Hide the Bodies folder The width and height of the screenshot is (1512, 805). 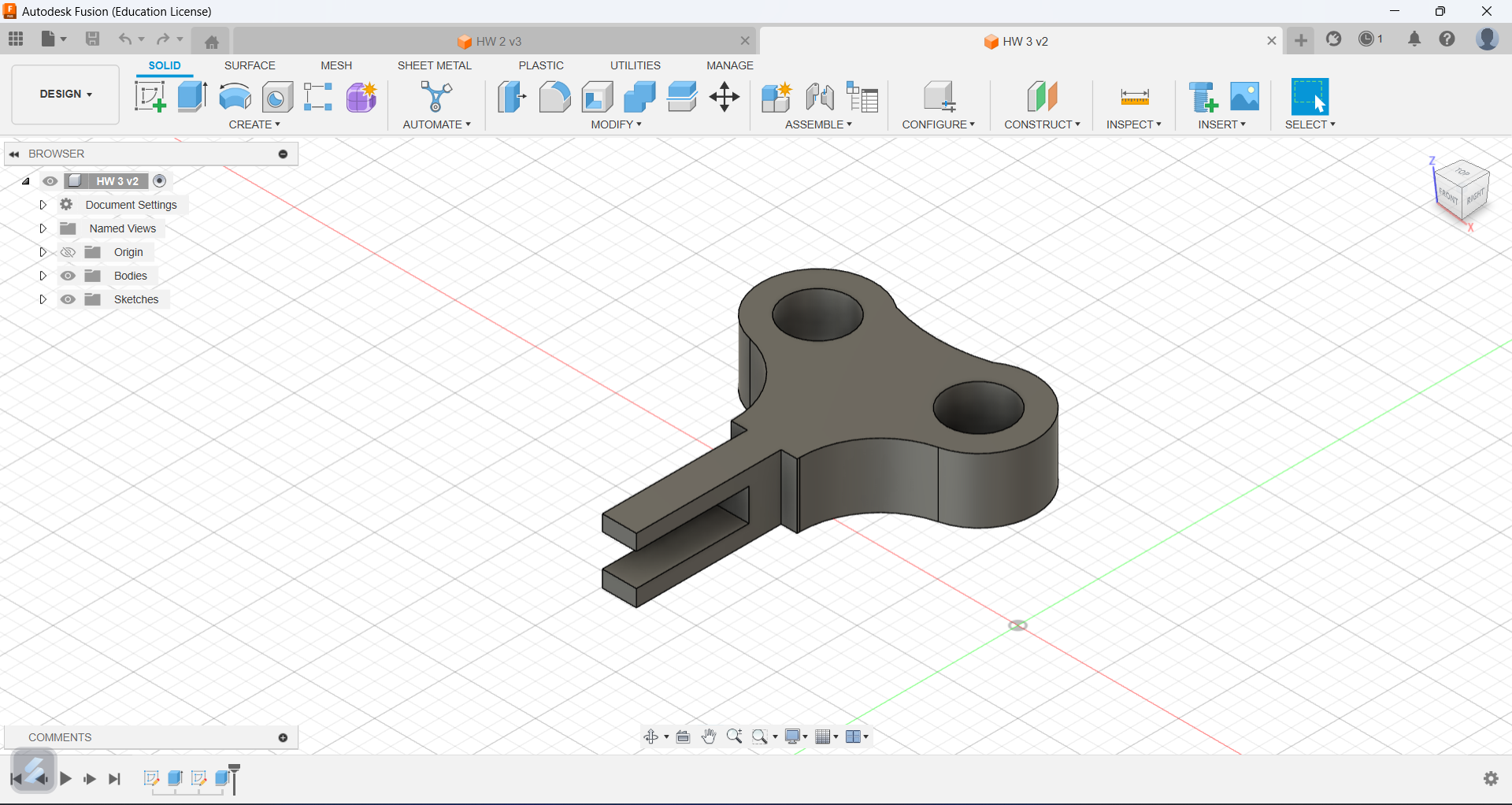coord(69,276)
